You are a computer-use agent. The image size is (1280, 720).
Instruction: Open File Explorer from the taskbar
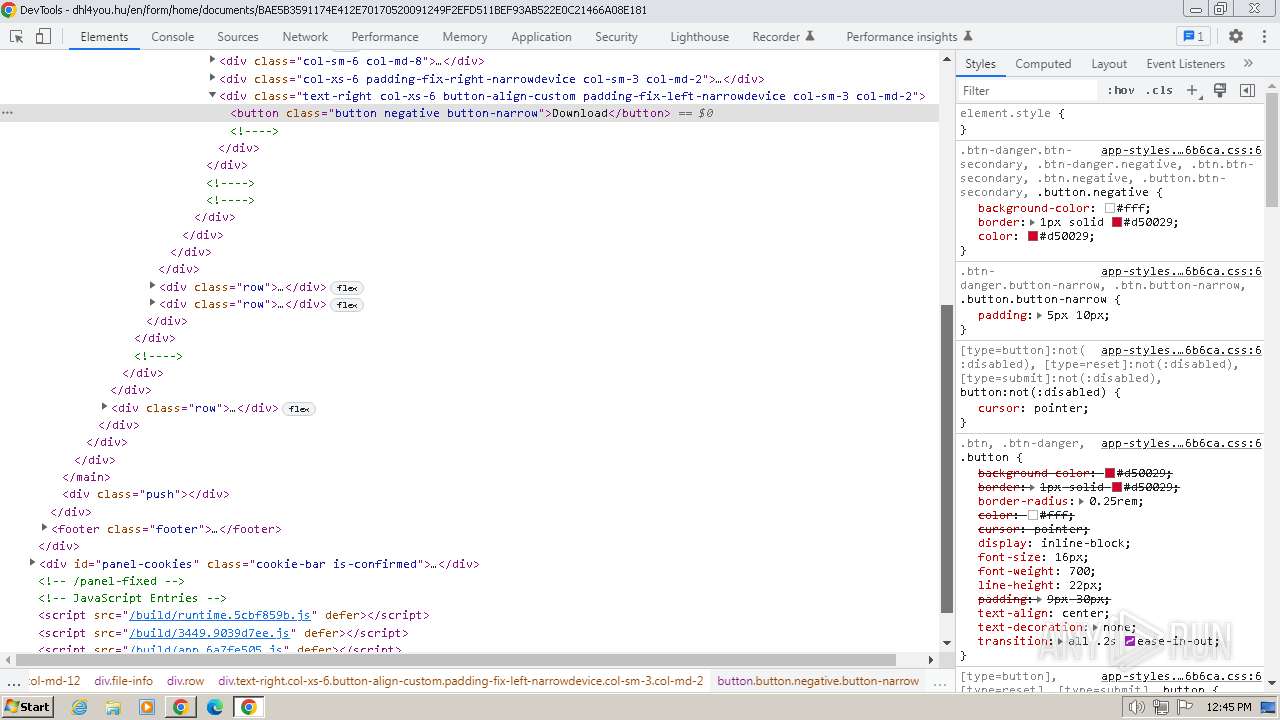point(113,707)
